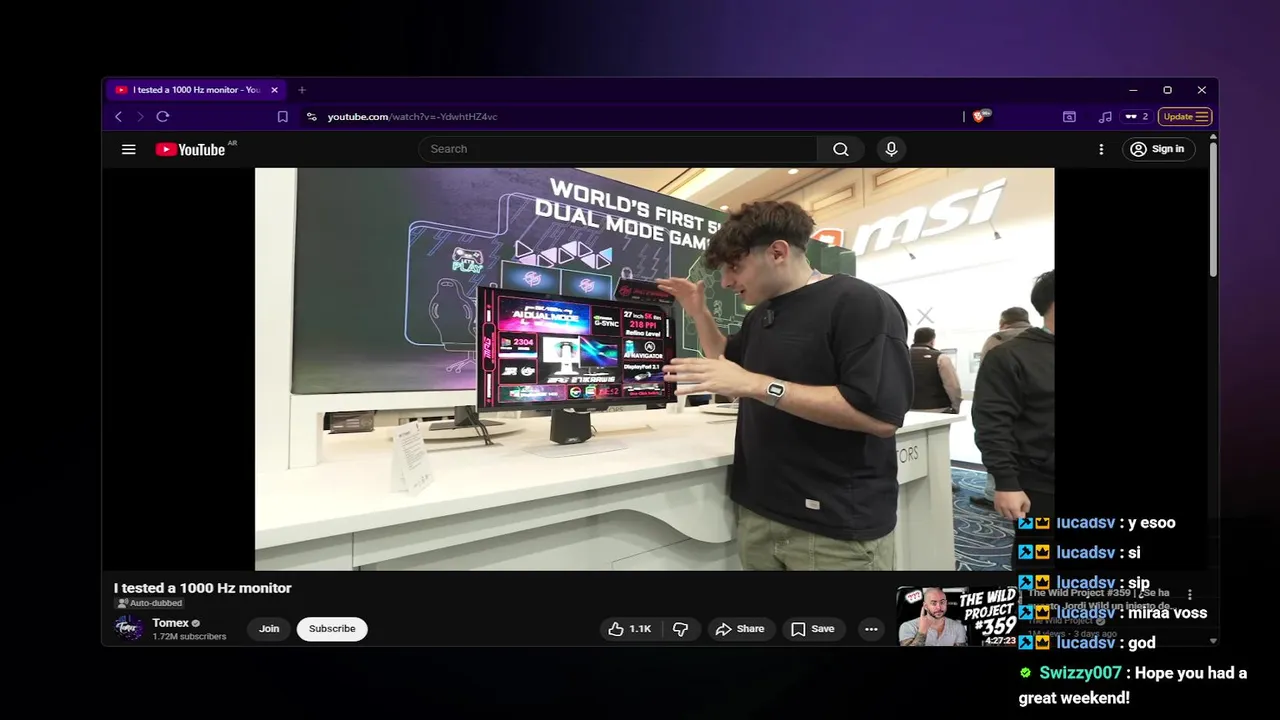The width and height of the screenshot is (1280, 720).
Task: Click the video player to pause
Action: pyautogui.click(x=654, y=369)
